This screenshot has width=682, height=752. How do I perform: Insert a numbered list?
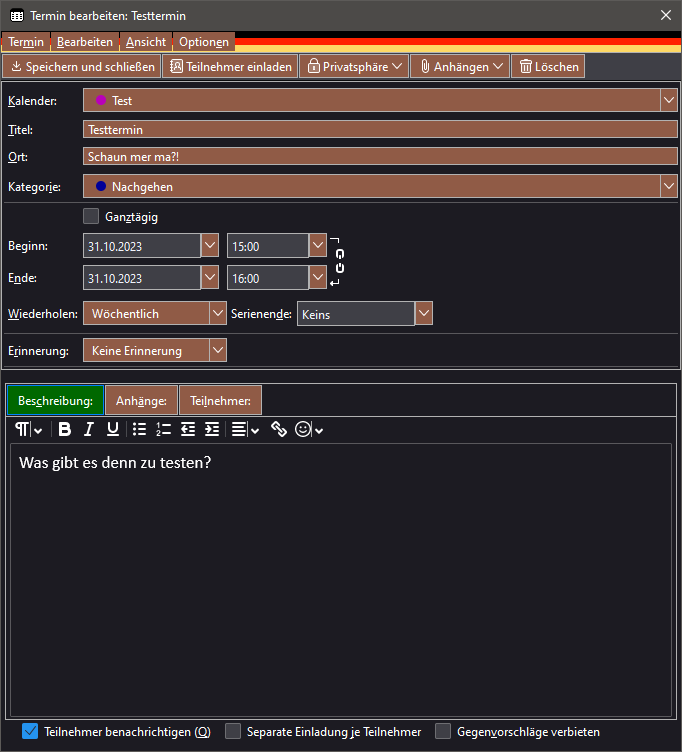coord(164,429)
